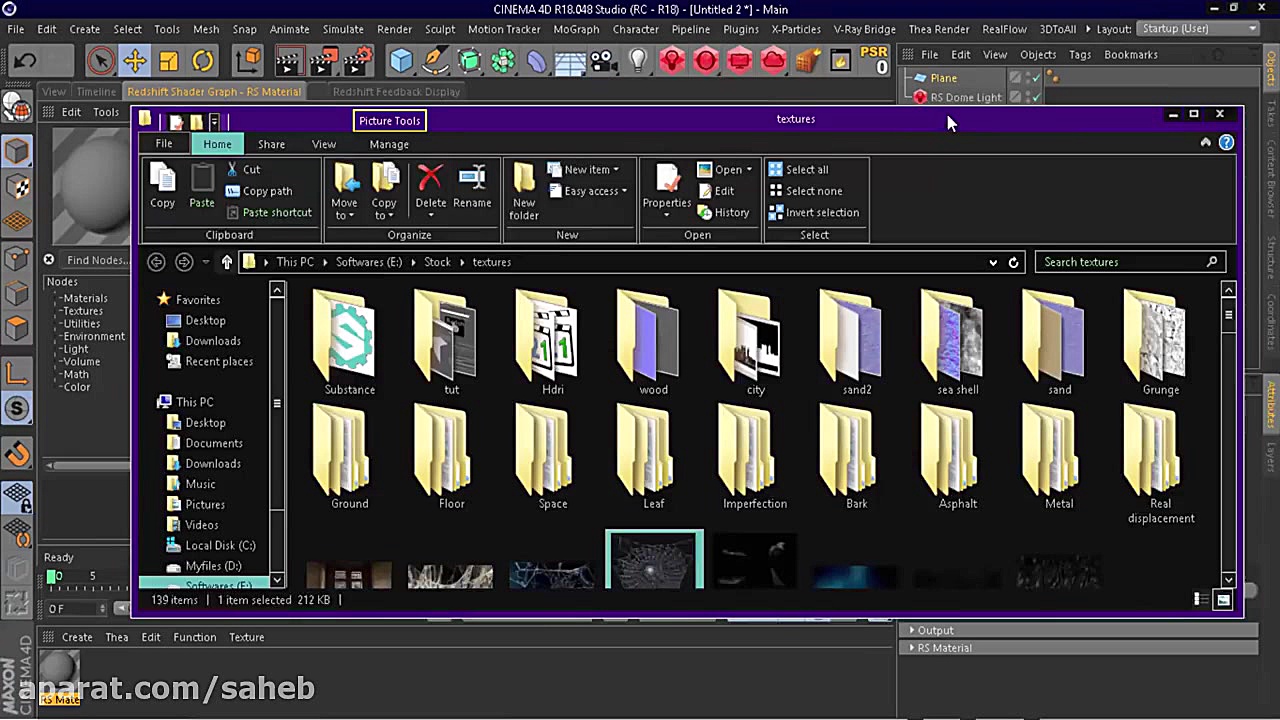This screenshot has width=1280, height=720.
Task: Click the Render View icon in the toolbar
Action: (287, 61)
